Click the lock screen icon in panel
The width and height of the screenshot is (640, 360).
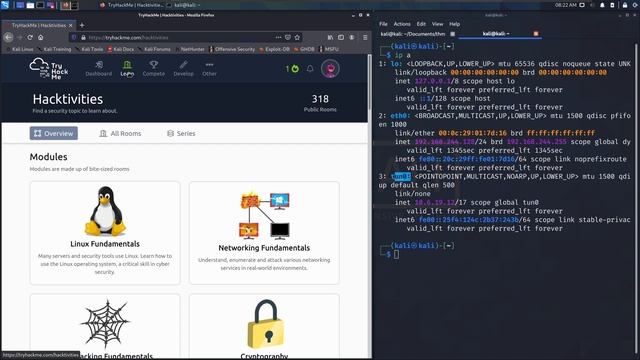coord(625,5)
